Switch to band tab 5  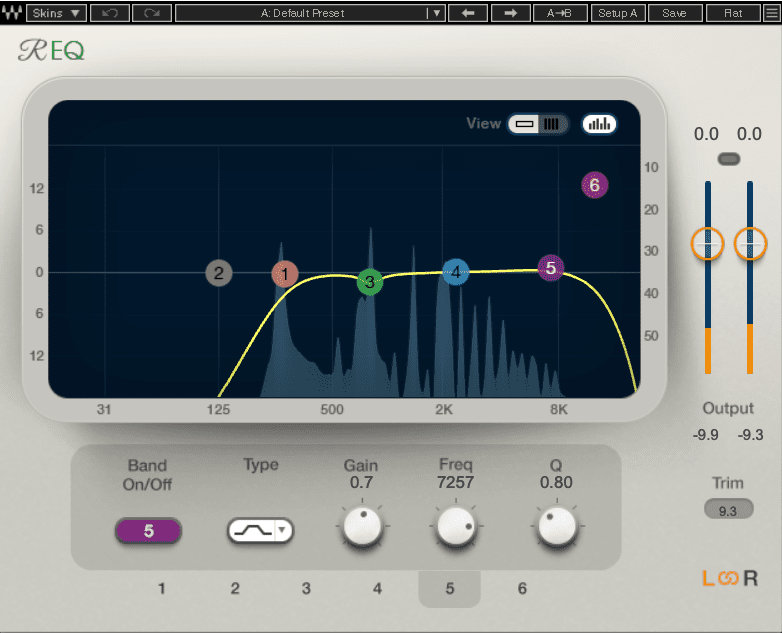click(449, 589)
